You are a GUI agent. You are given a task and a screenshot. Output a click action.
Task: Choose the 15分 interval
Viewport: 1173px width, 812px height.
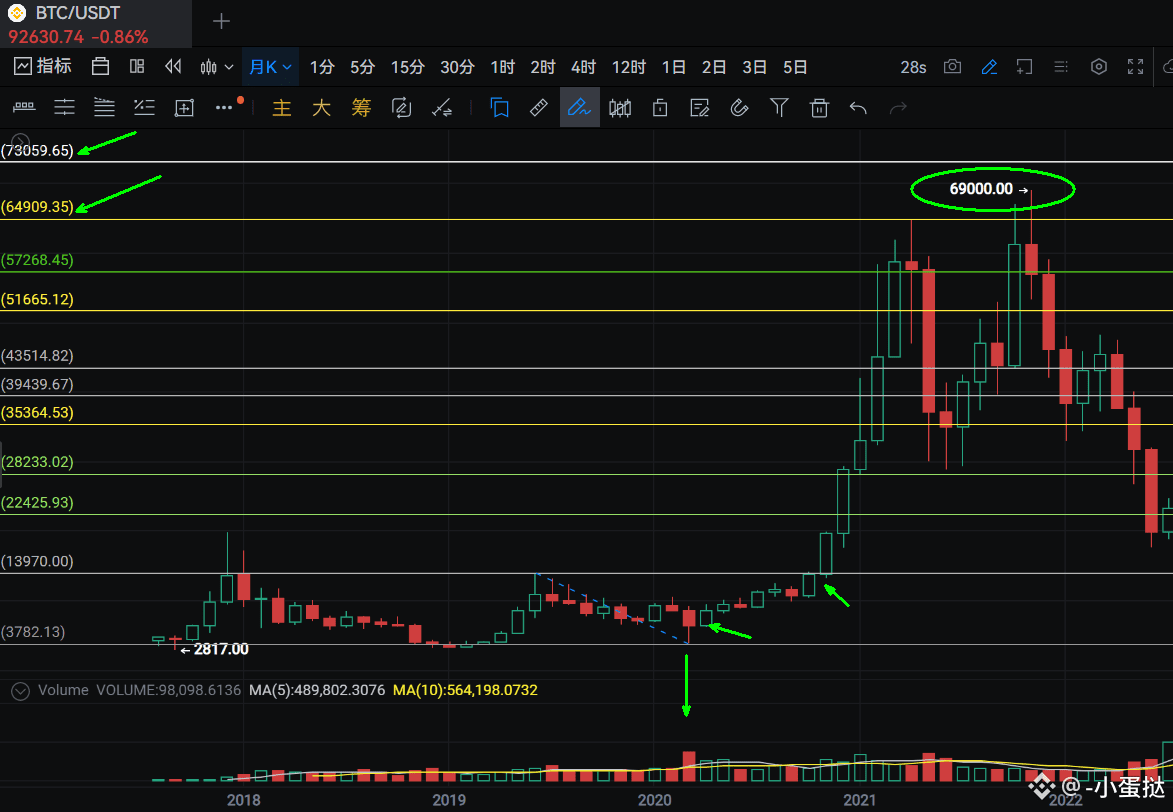click(x=408, y=67)
